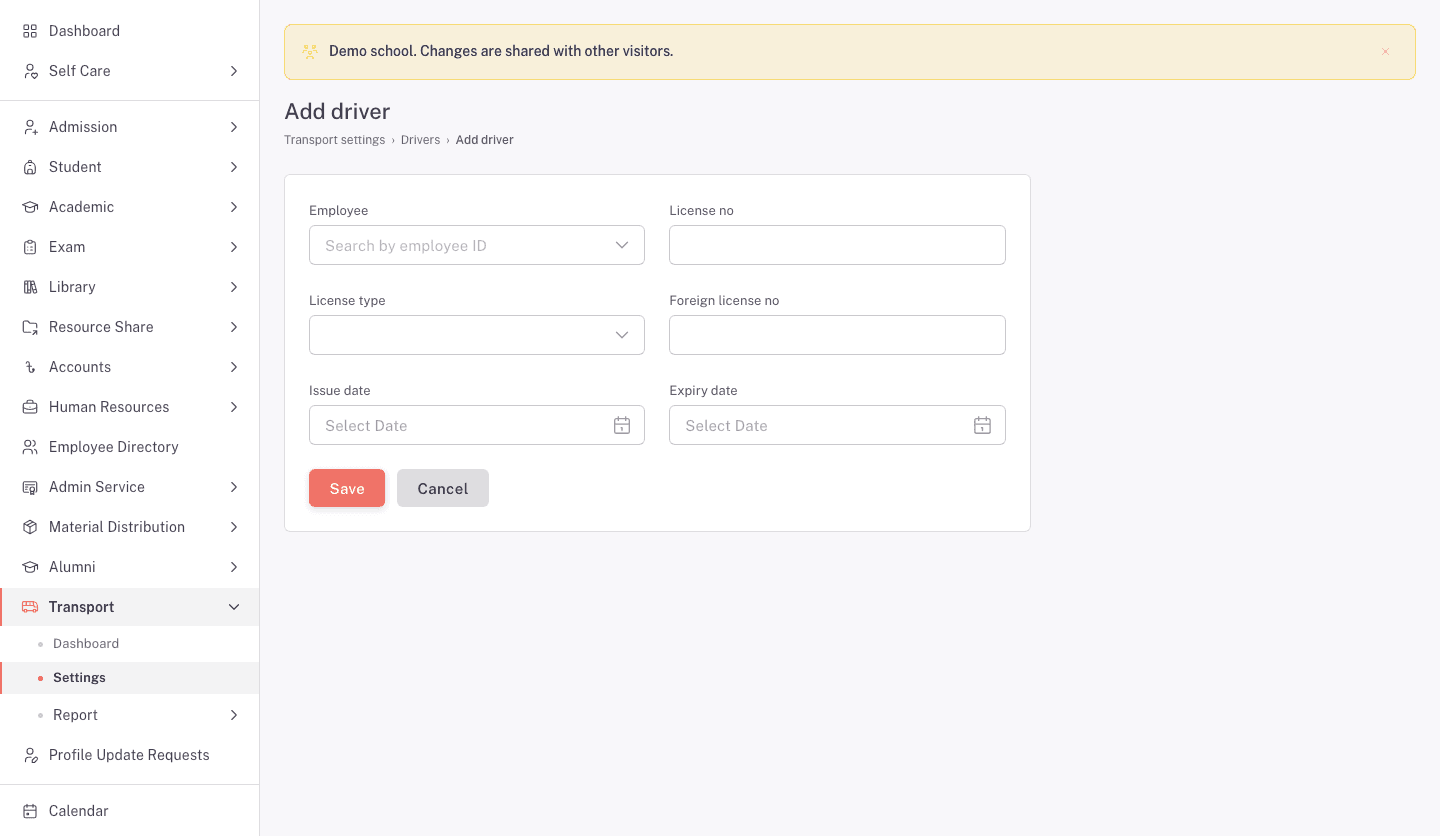The image size is (1440, 836).
Task: Click the Issue date Select Date field
Action: pos(477,425)
